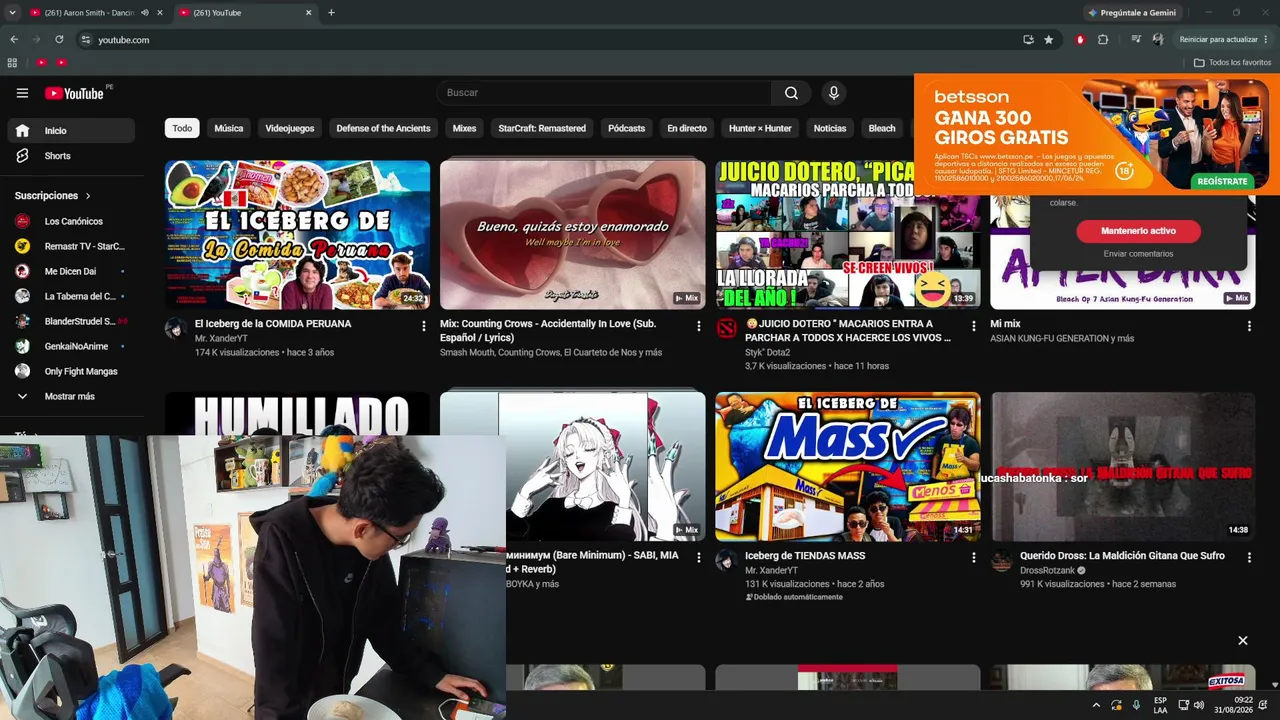Go back in browser history
This screenshot has width=1280, height=720.
click(14, 40)
